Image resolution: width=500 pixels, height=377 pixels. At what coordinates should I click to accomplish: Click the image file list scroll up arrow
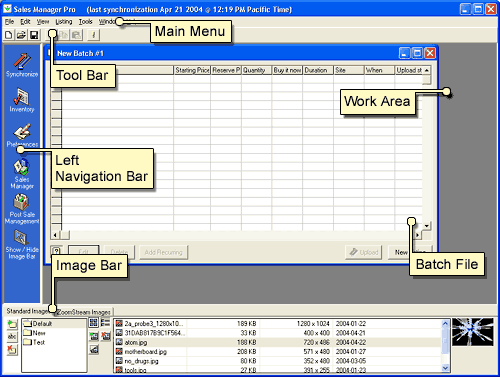coord(446,323)
